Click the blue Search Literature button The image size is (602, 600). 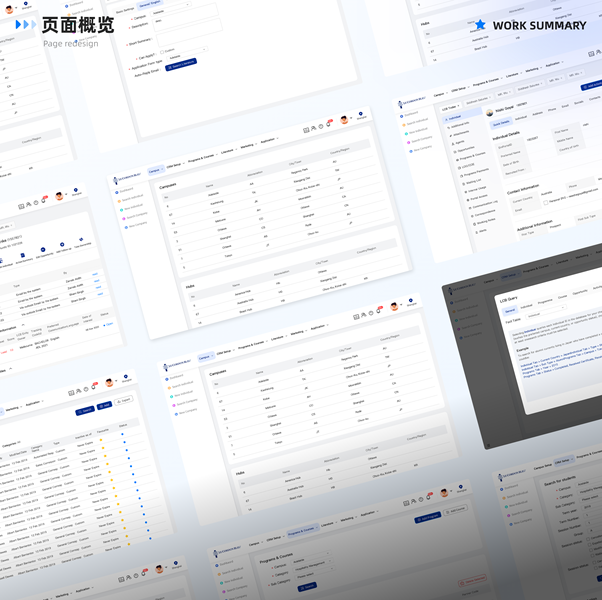click(x=181, y=64)
